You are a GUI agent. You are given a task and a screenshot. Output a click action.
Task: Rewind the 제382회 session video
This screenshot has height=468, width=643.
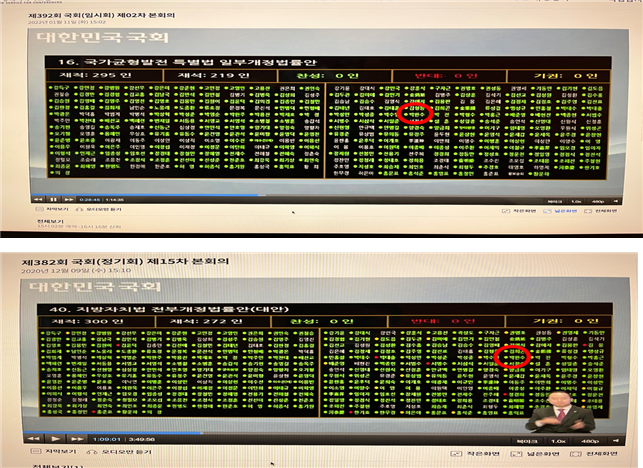click(x=33, y=438)
